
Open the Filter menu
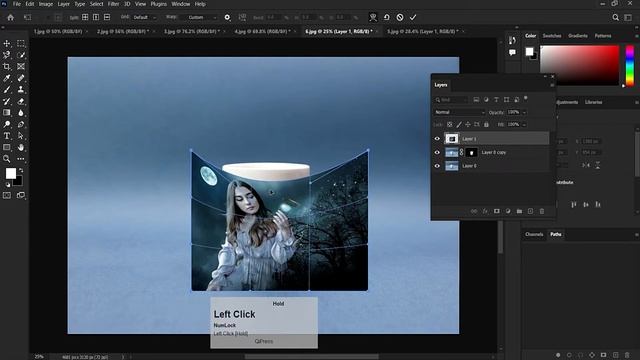pos(113,4)
